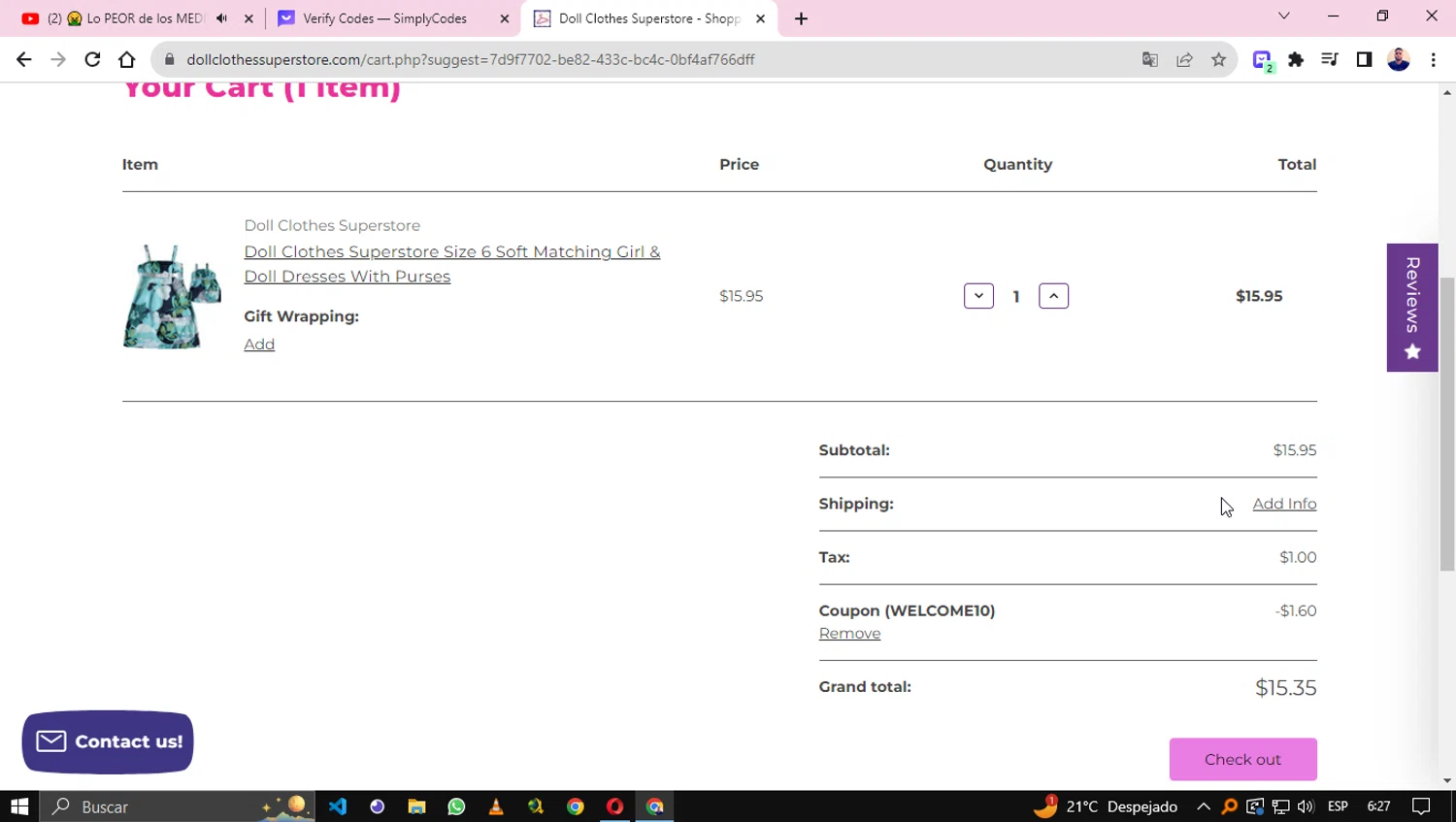
Task: Reload the current page
Action: [92, 59]
